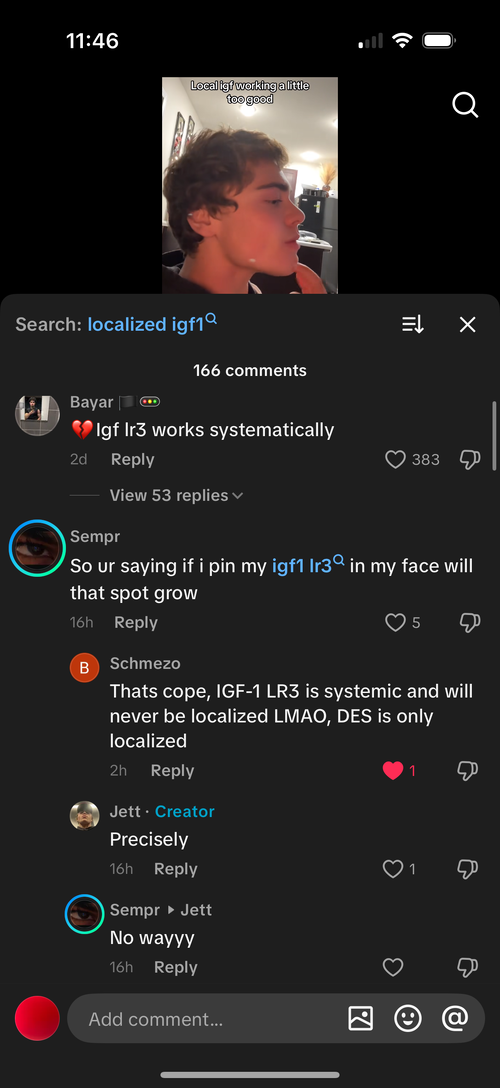Viewport: 500px width, 1088px height.
Task: Reply to Jett's 'Precisely' comment
Action: click(175, 869)
